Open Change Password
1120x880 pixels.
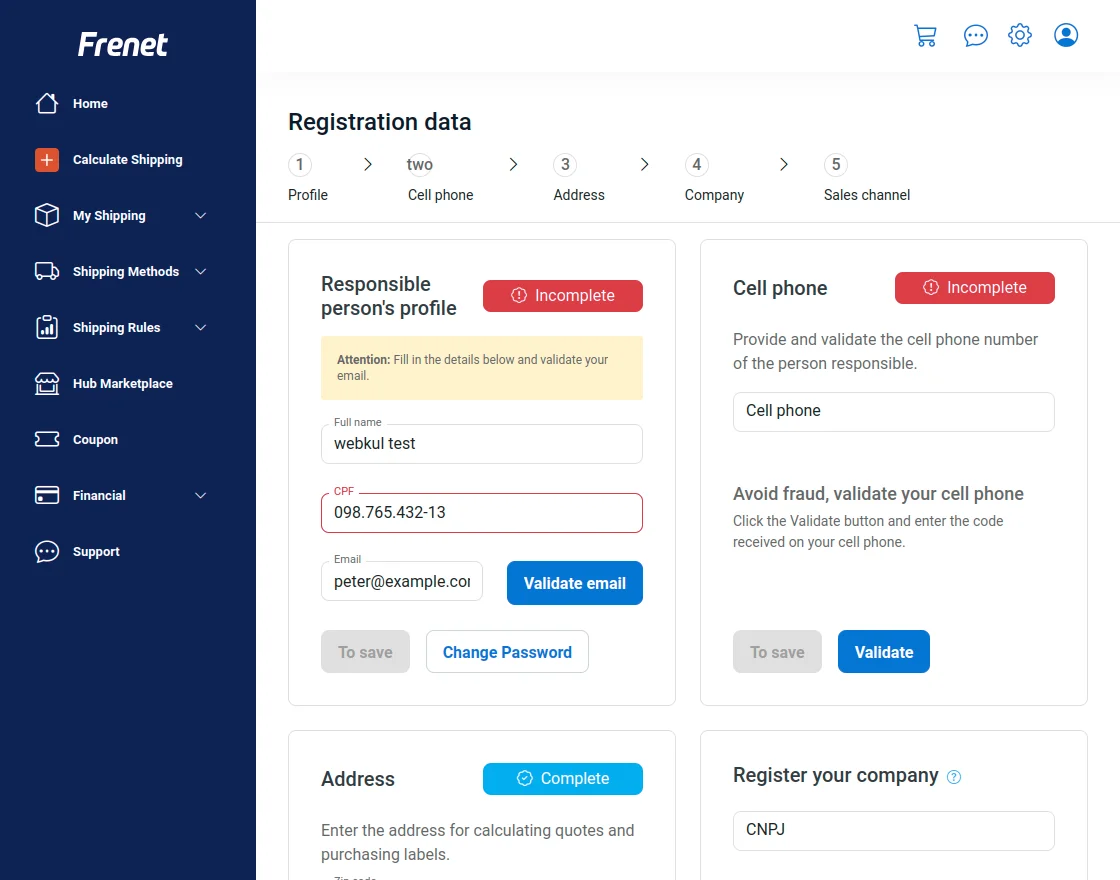click(507, 651)
